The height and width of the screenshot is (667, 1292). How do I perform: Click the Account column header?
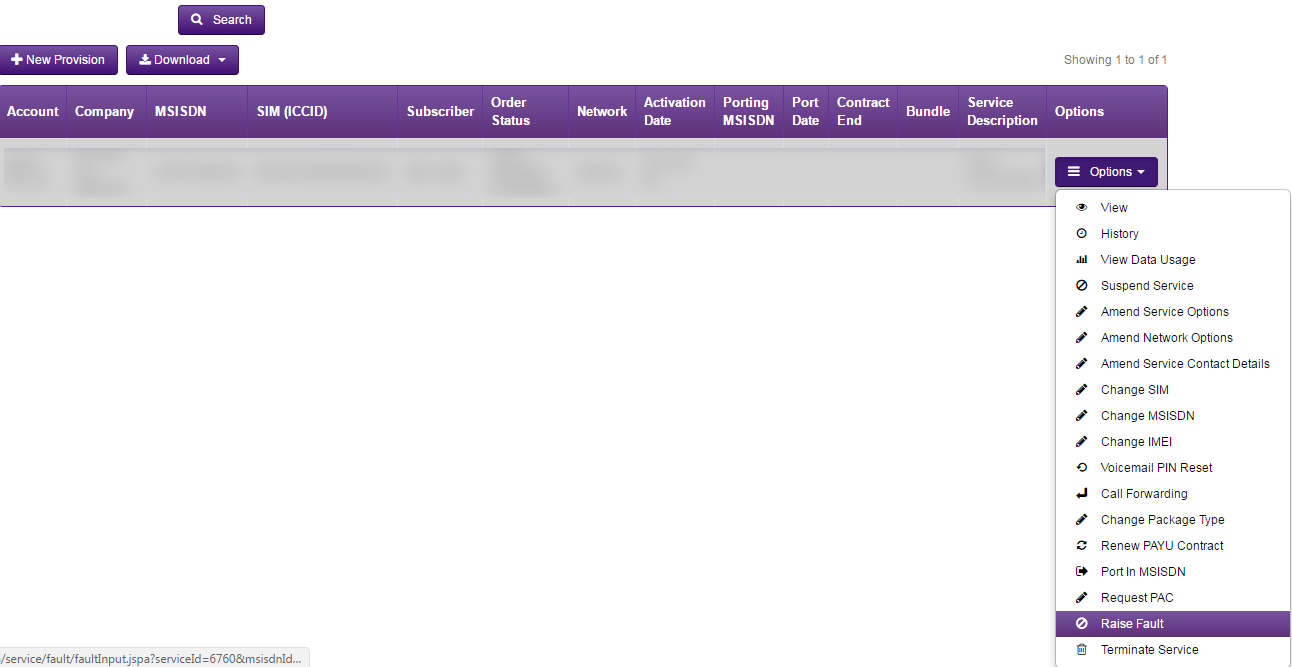33,112
